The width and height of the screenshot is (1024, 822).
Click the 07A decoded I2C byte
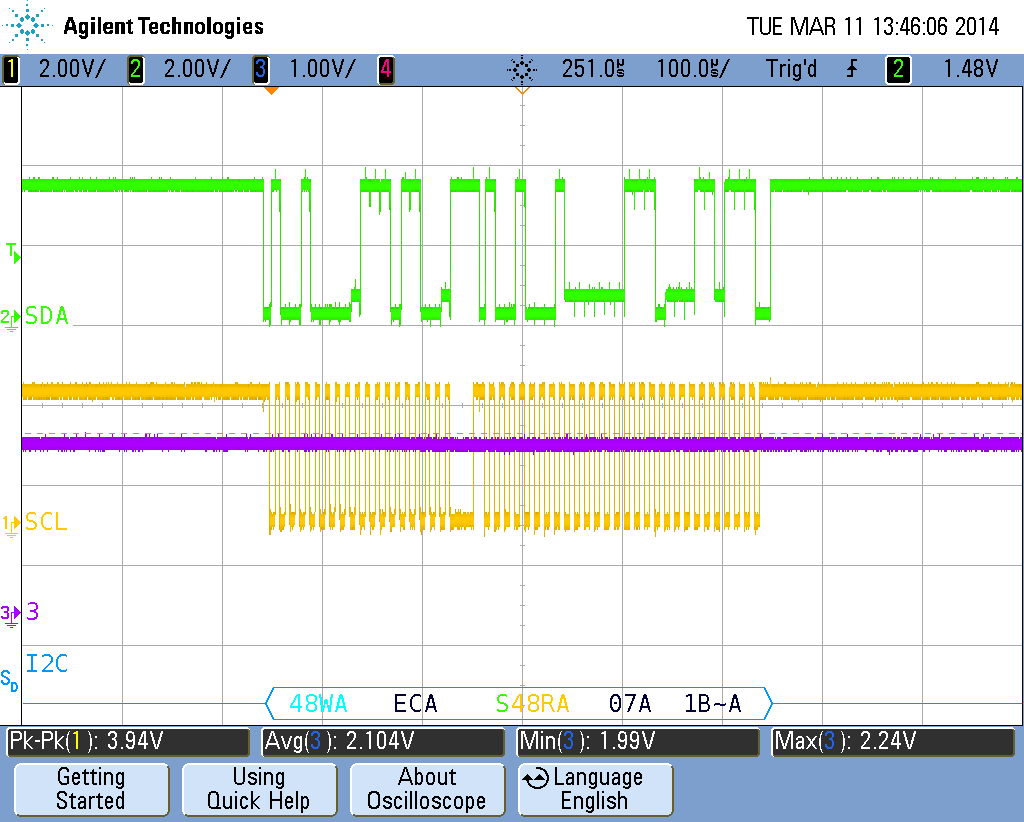click(630, 703)
